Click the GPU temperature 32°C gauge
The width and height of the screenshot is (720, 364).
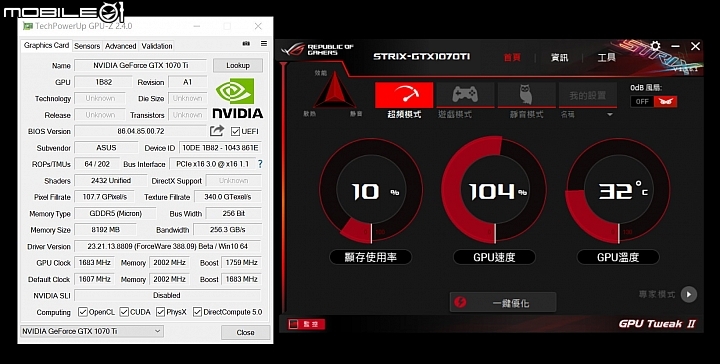(618, 191)
